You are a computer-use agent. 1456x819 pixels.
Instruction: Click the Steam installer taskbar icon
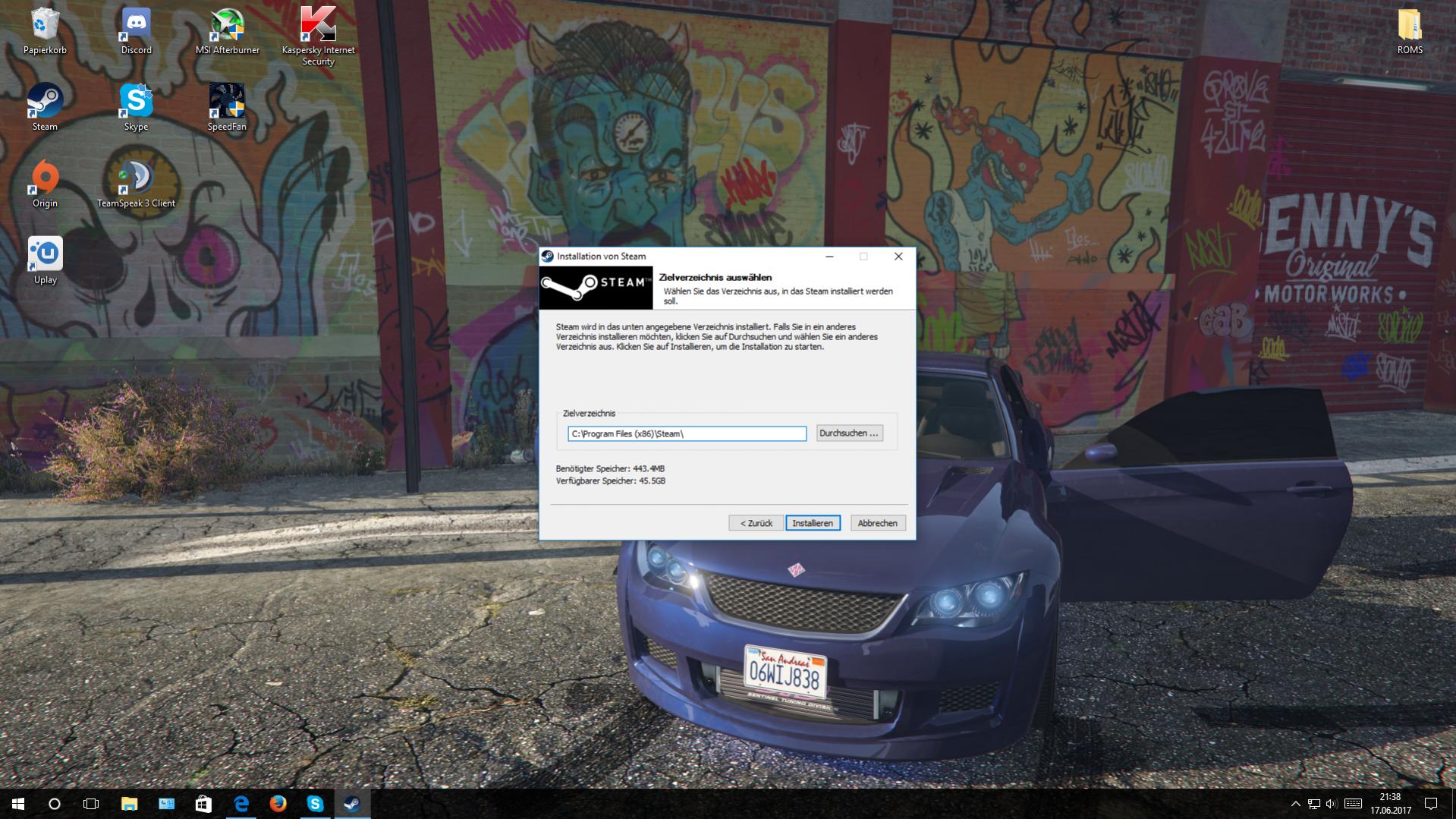(352, 804)
